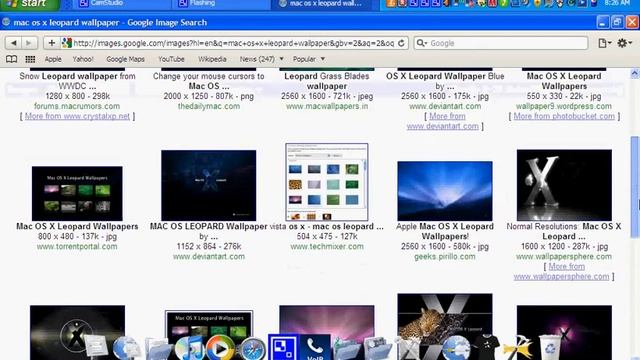Click www.techmixer.com source text

pyautogui.click(x=327, y=247)
